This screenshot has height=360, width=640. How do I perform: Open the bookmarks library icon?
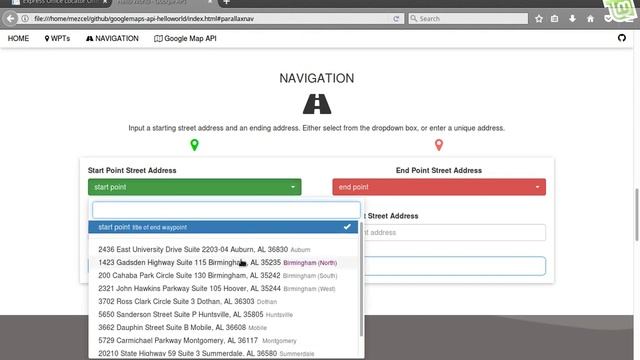[x=554, y=18]
